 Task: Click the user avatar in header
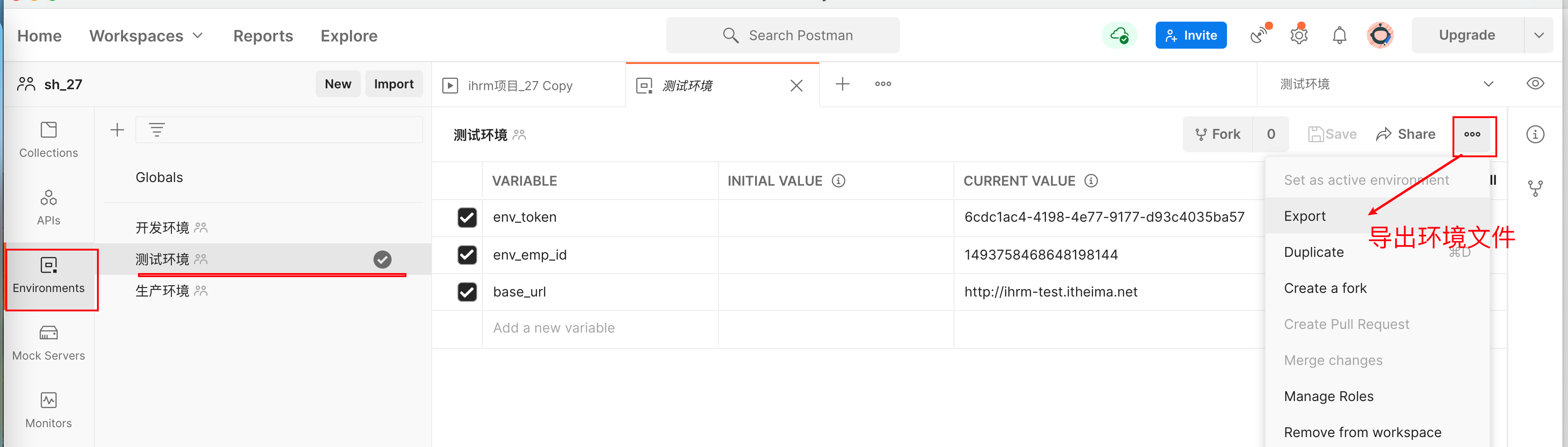[1380, 35]
